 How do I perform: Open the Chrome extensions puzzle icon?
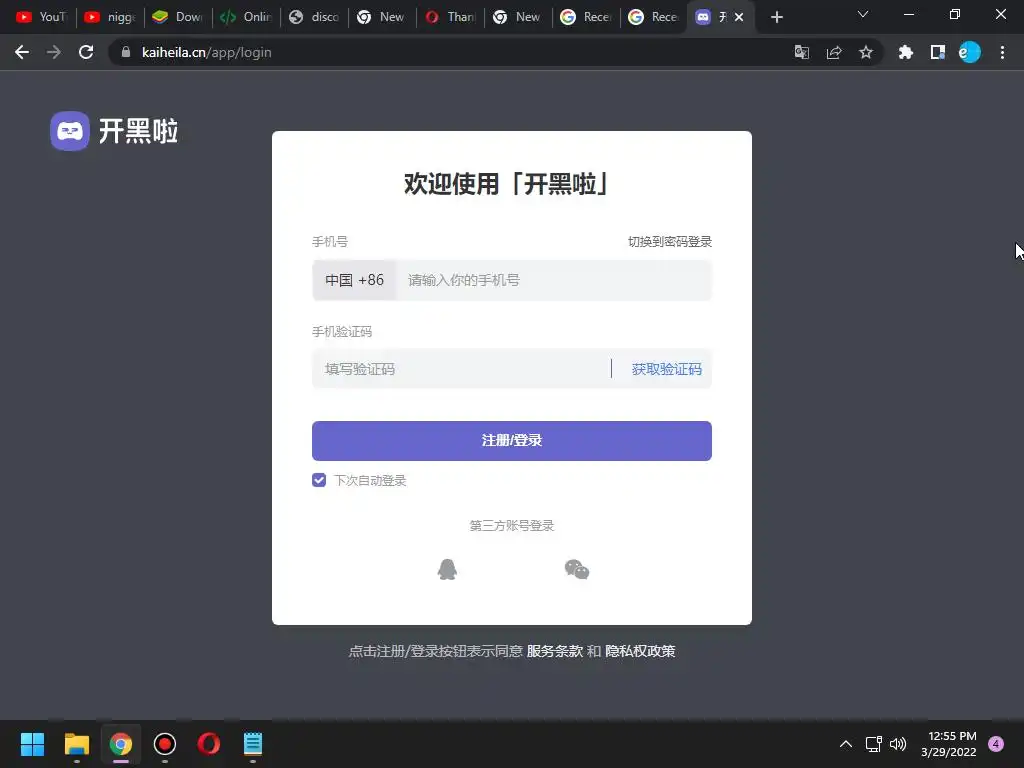[x=906, y=52]
